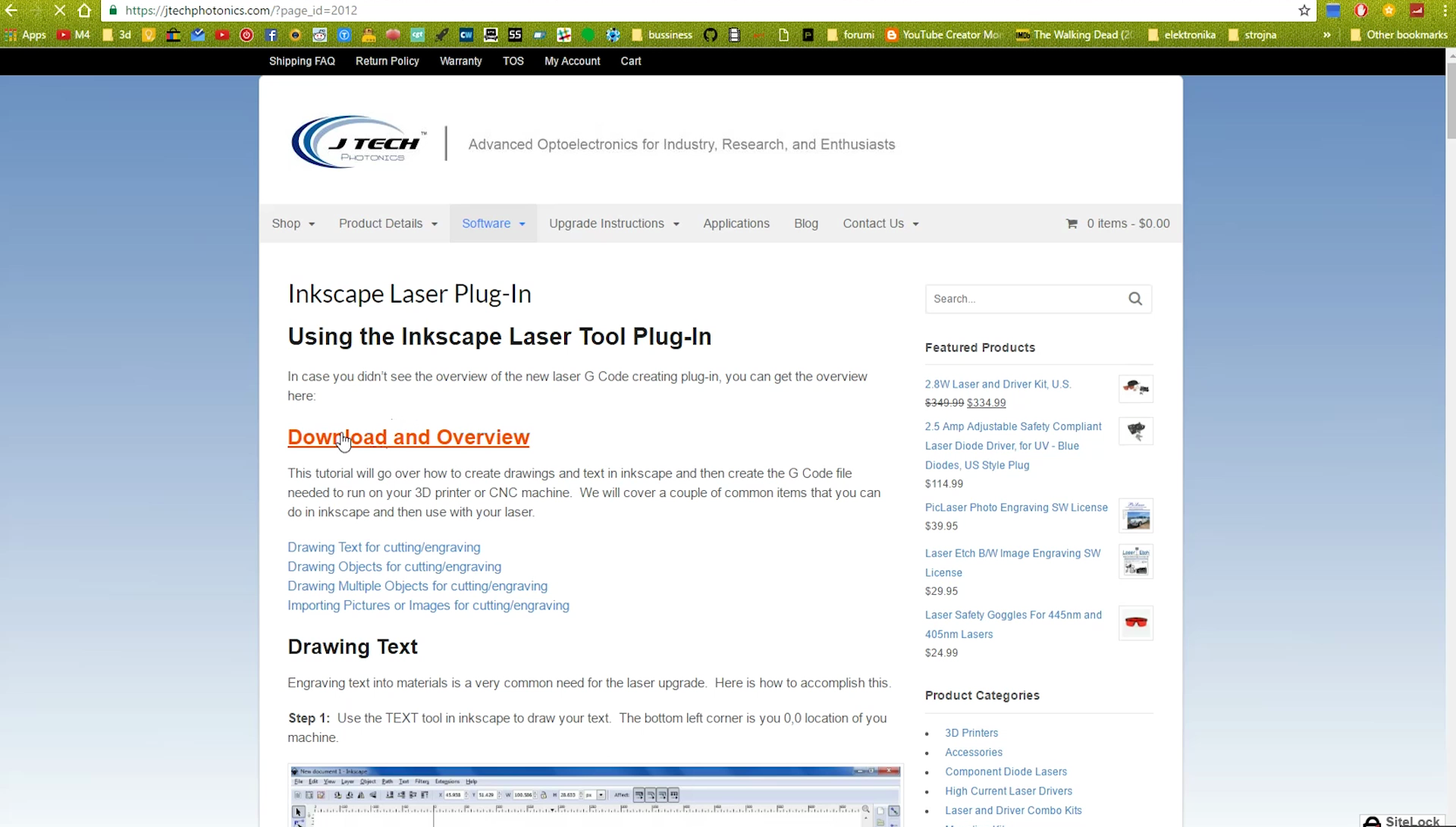Open the 3D Printers category
The width and height of the screenshot is (1456, 827).
[971, 733]
